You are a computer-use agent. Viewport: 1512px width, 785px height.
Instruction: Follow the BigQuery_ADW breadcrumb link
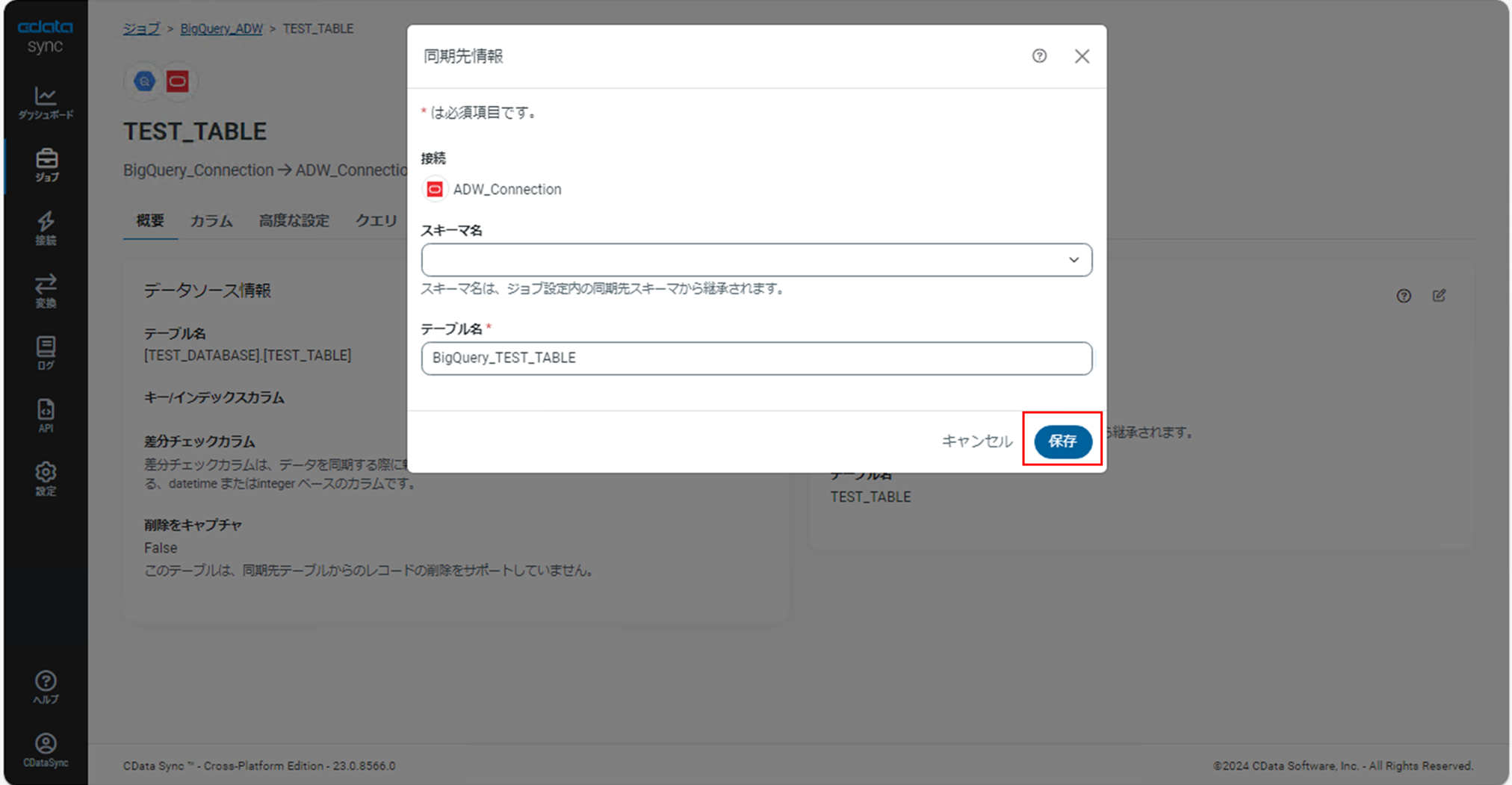221,28
